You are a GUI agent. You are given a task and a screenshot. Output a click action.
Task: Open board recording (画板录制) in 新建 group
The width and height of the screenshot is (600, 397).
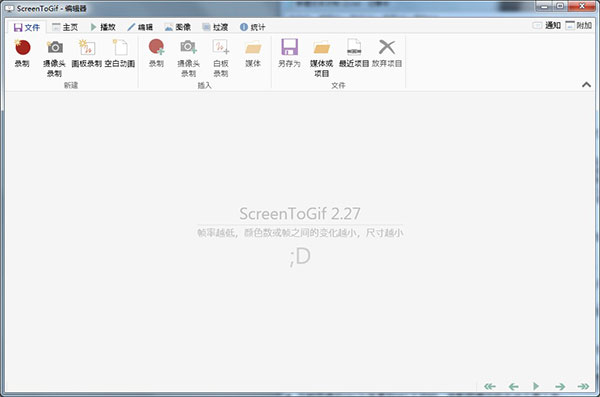pyautogui.click(x=87, y=54)
